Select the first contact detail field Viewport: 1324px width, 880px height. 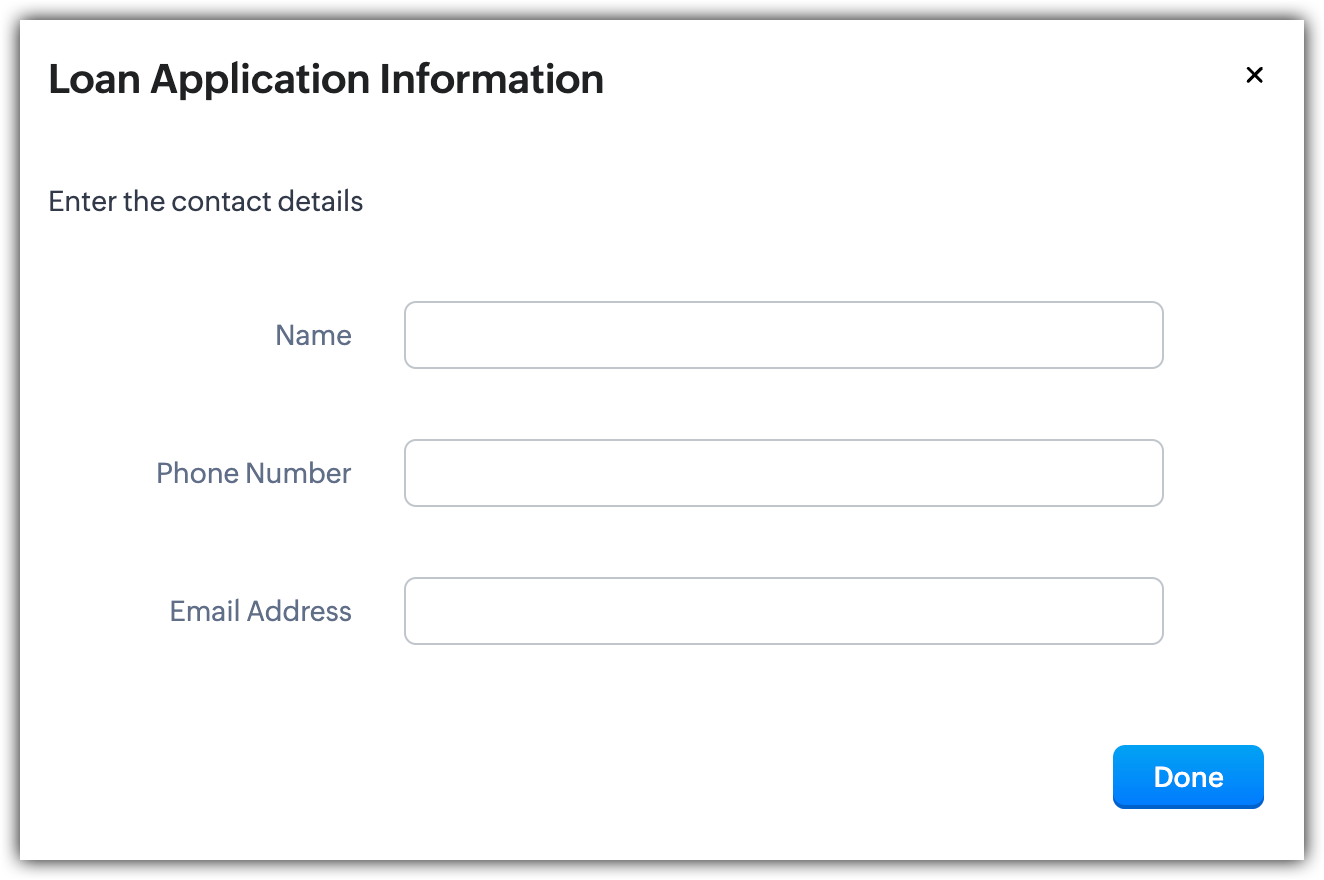pos(783,335)
